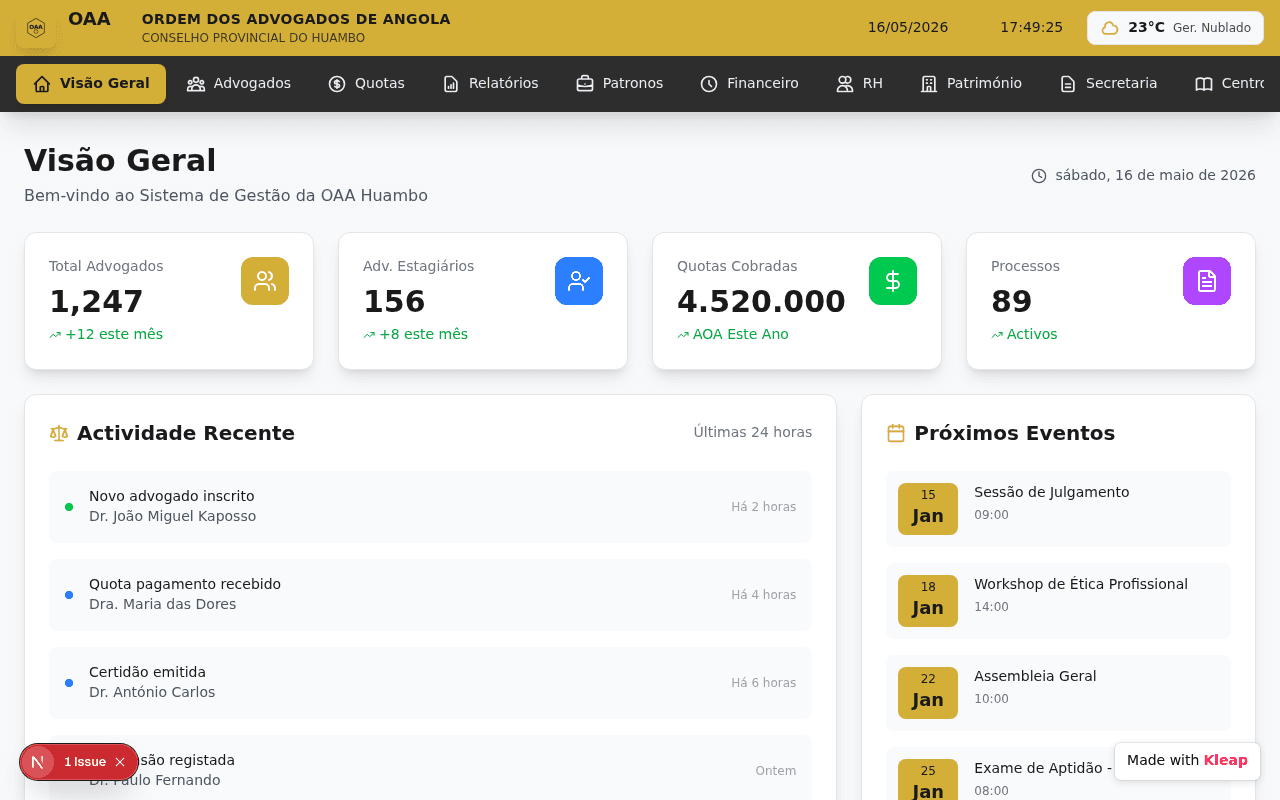1280x800 pixels.
Task: Select the Sessão de Julgamento event
Action: [1058, 509]
